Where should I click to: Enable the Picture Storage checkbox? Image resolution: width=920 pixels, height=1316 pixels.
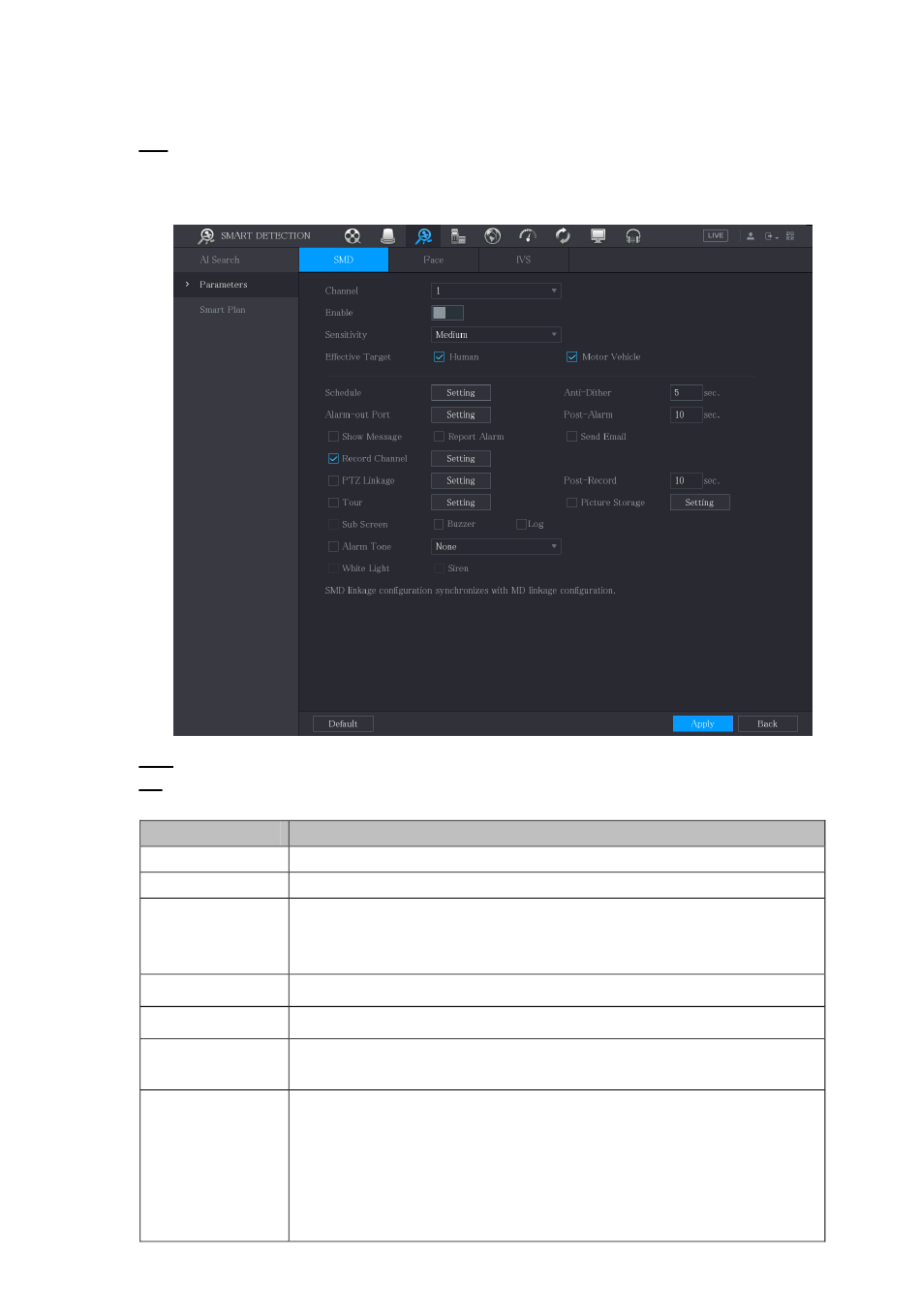571,503
